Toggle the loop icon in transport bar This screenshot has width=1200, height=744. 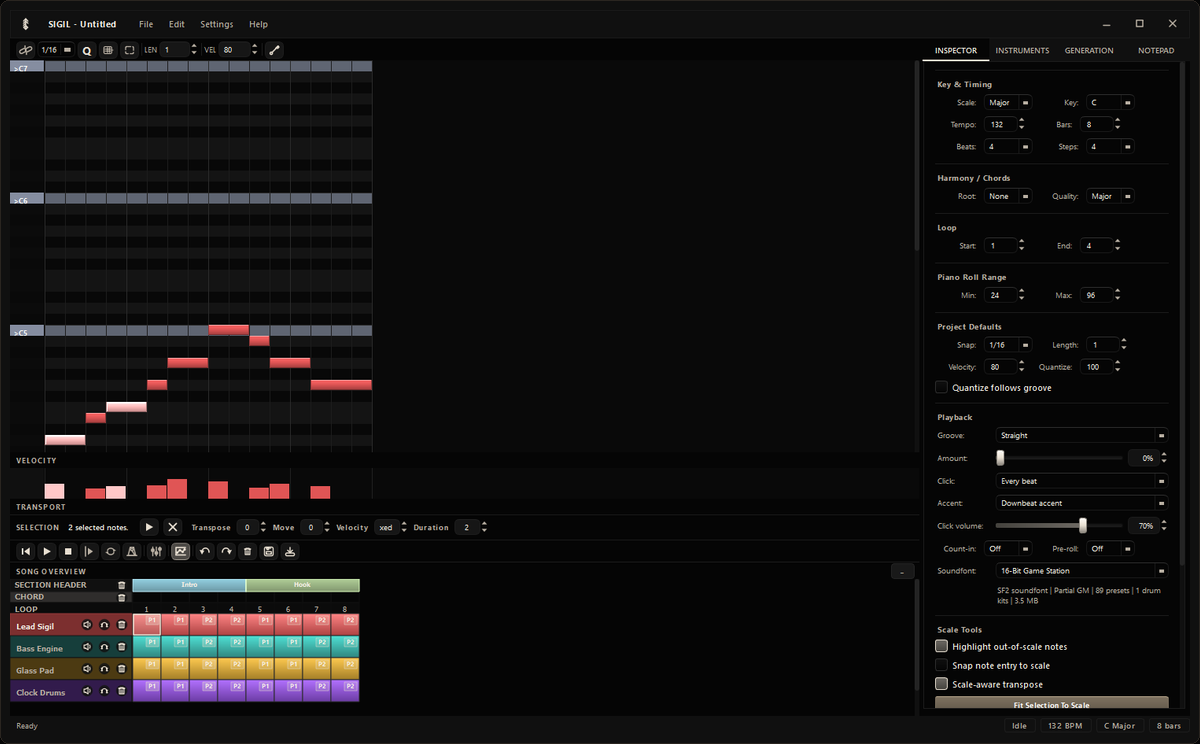point(110,551)
